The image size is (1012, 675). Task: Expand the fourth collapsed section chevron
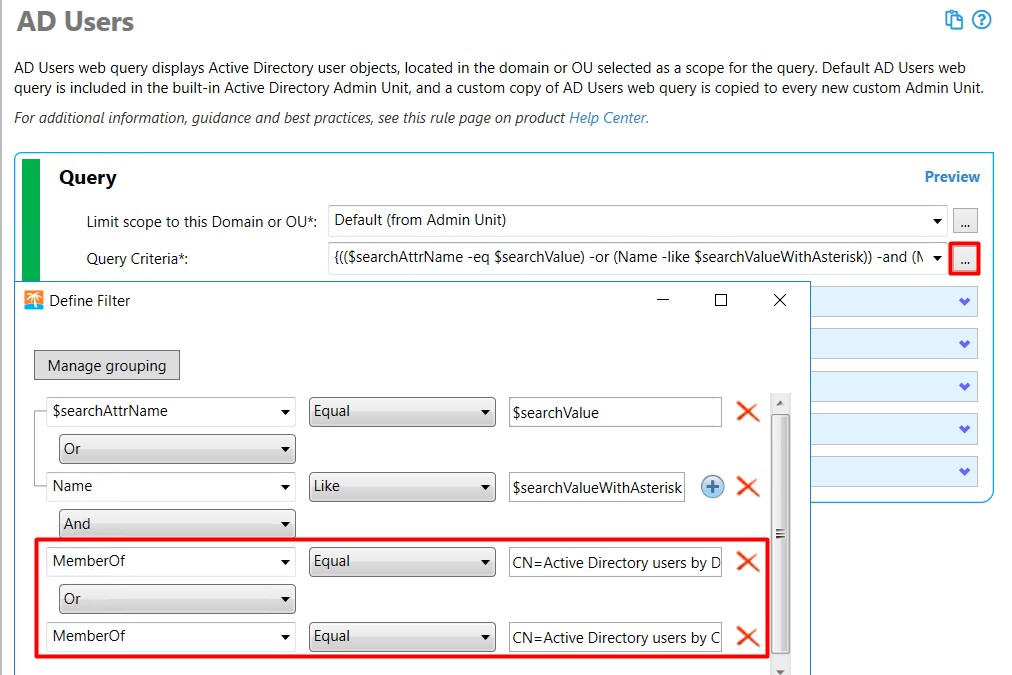coord(964,429)
